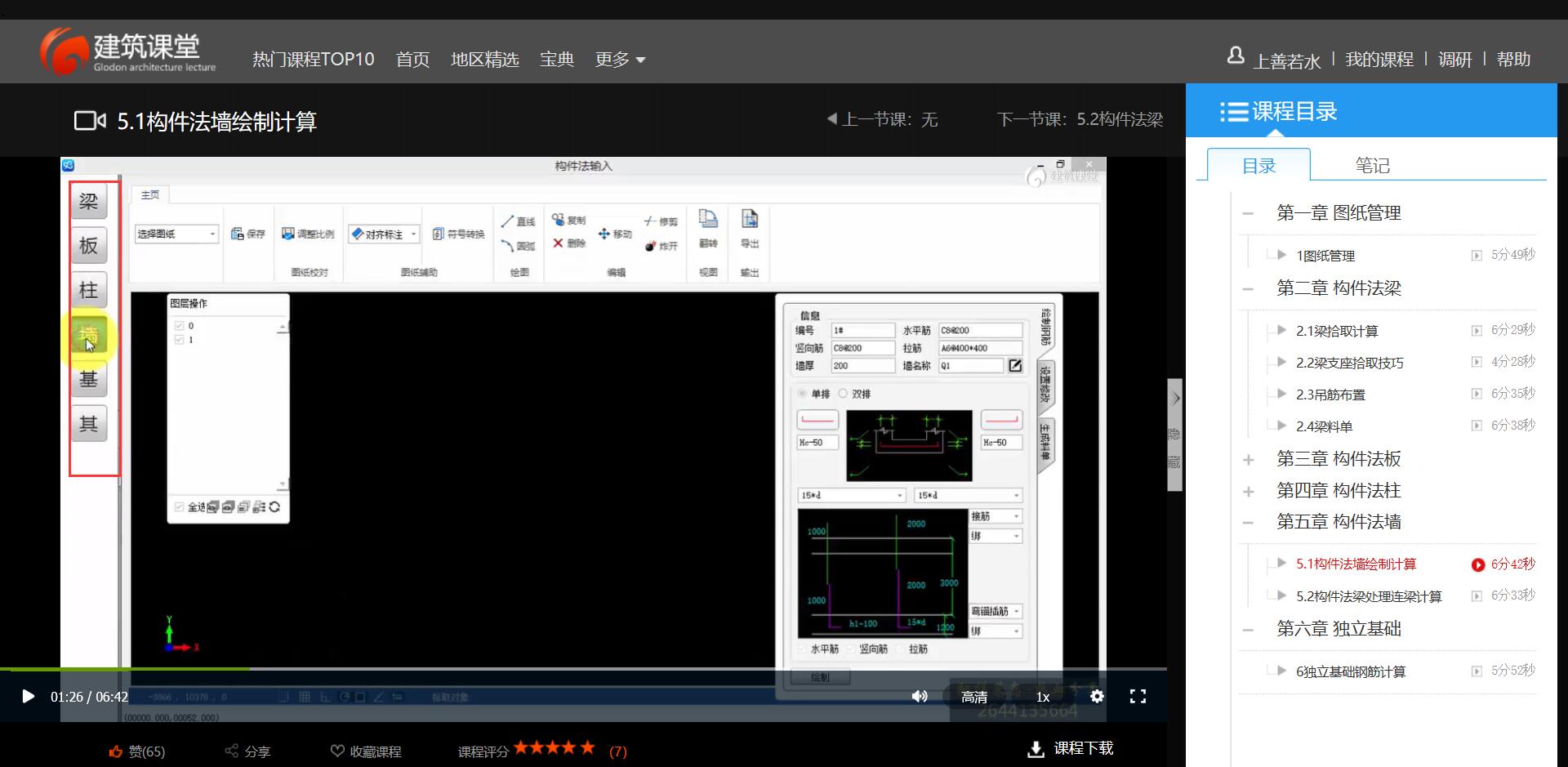Open the 接筋 dropdown
This screenshot has height=767, width=1568.
[x=996, y=516]
